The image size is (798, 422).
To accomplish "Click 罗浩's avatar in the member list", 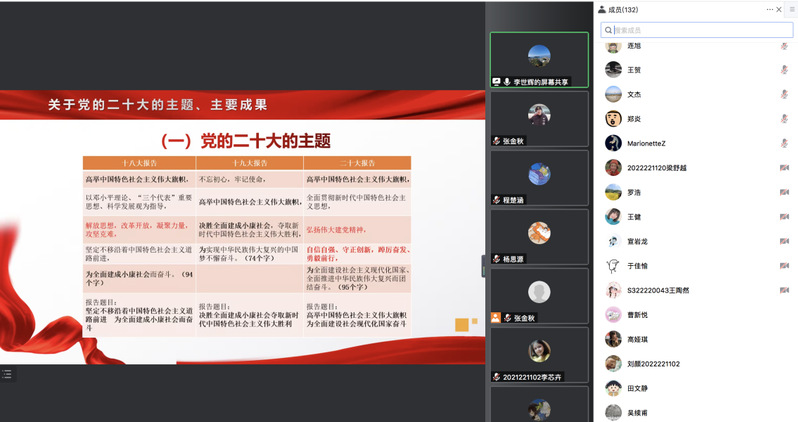I will pos(614,192).
